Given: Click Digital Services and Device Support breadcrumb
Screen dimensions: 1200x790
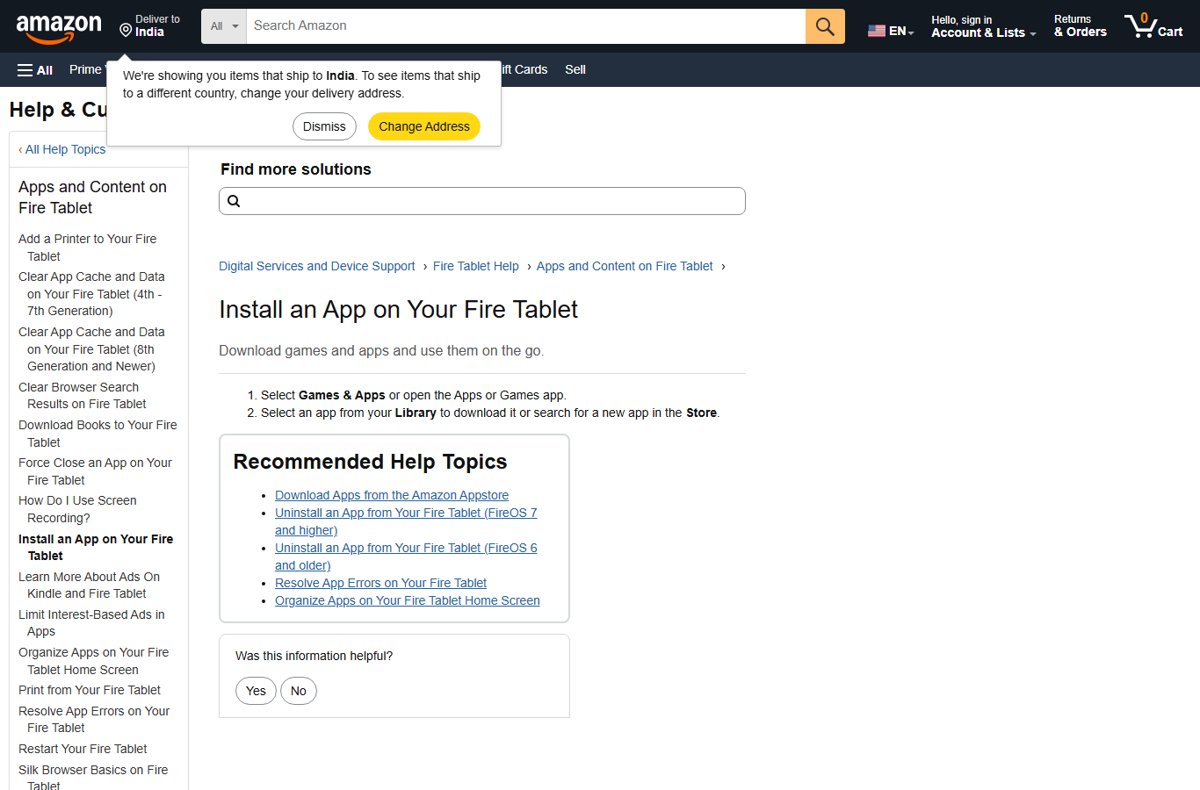Looking at the screenshot, I should click(317, 266).
